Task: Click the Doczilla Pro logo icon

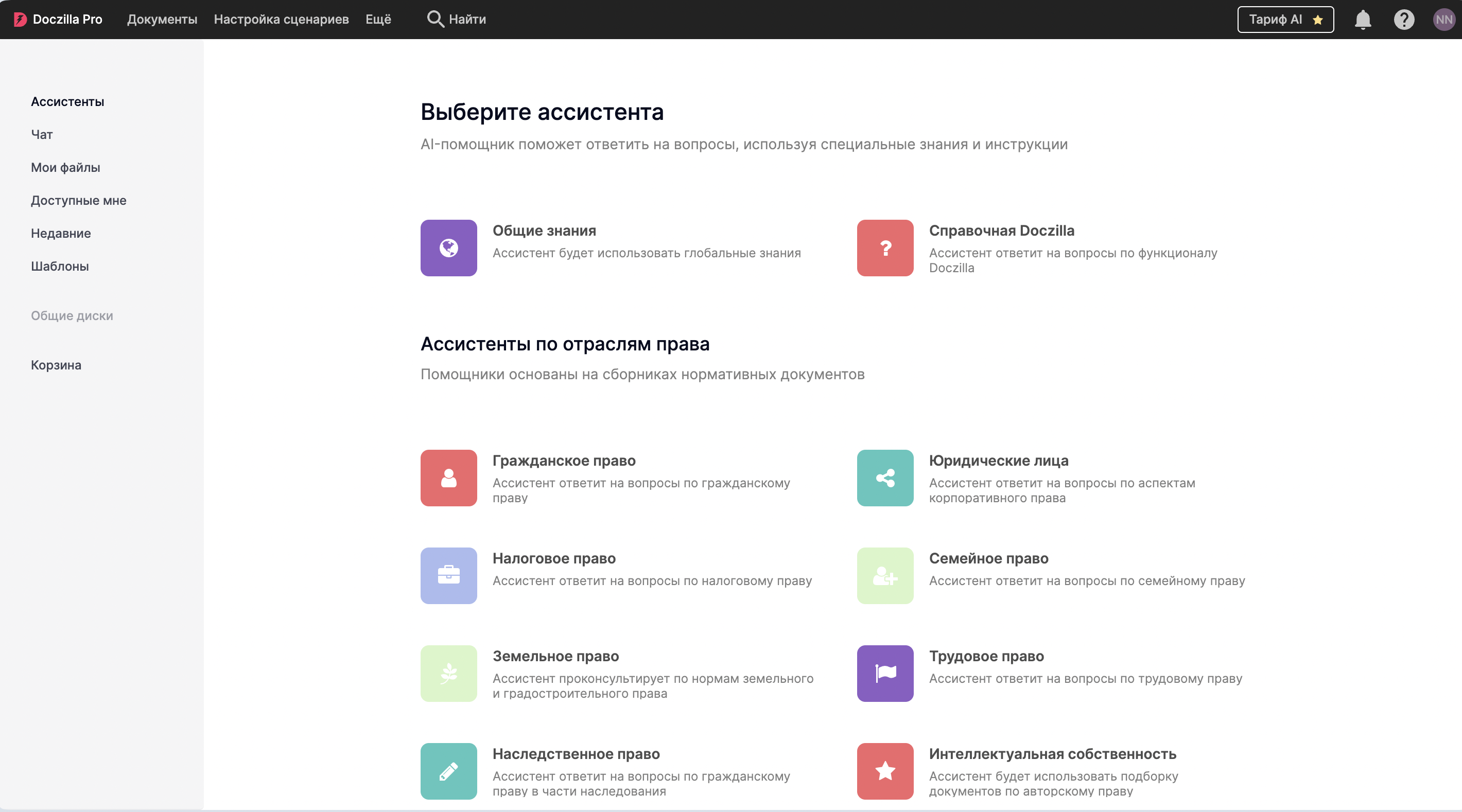Action: 20,19
